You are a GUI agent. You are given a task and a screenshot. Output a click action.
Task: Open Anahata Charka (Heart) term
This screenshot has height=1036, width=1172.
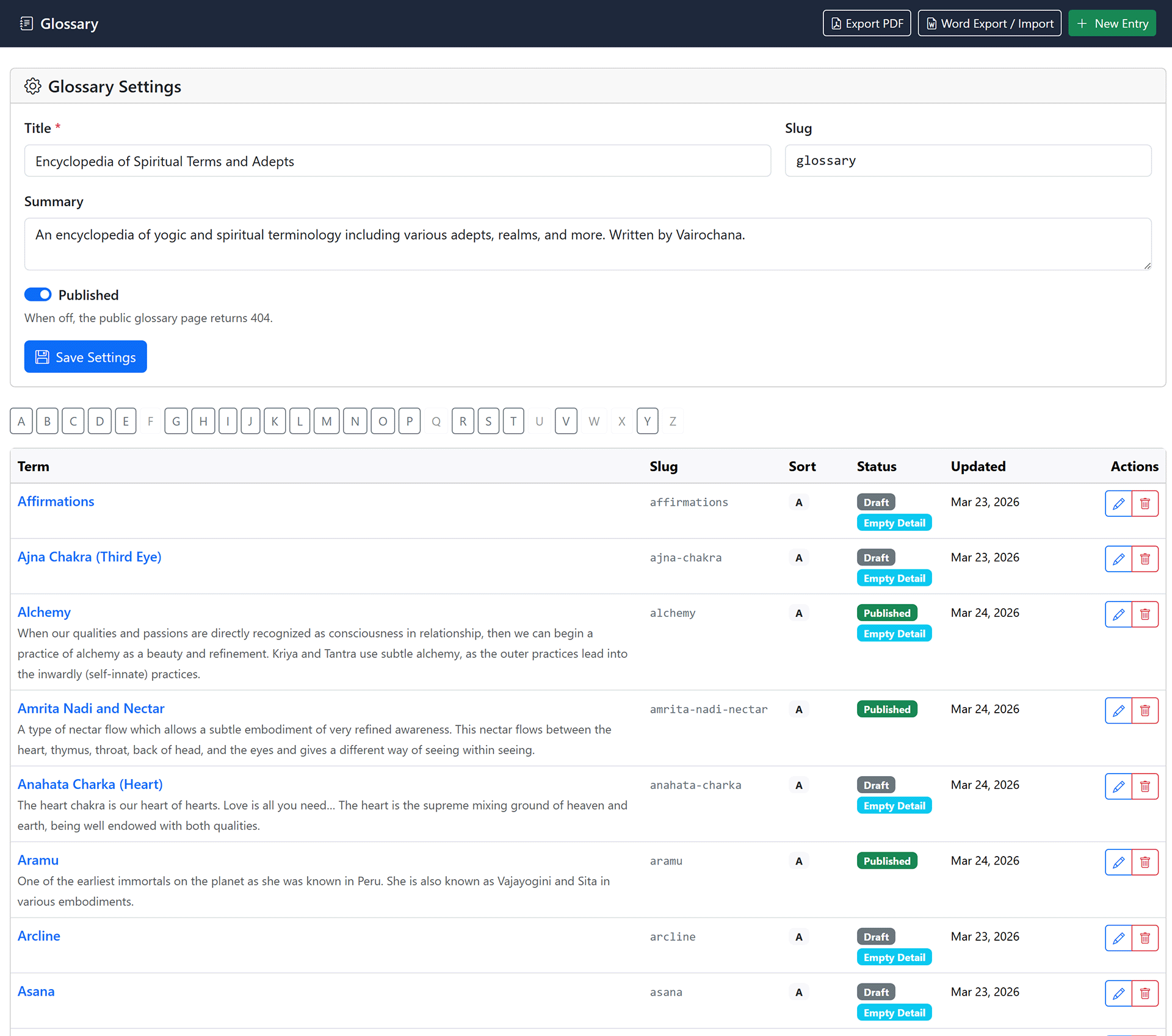click(x=90, y=784)
